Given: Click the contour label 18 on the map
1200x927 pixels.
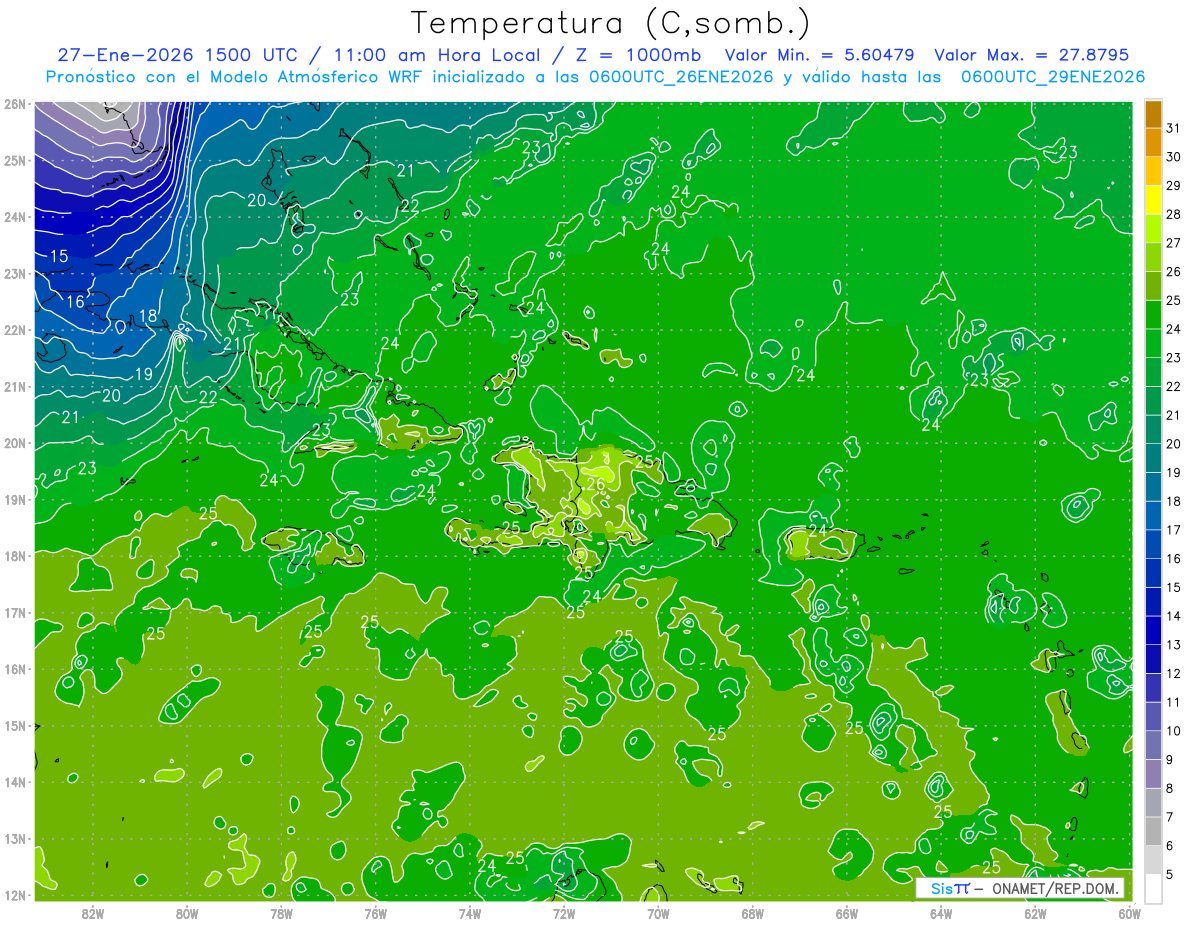Looking at the screenshot, I should point(147,317).
